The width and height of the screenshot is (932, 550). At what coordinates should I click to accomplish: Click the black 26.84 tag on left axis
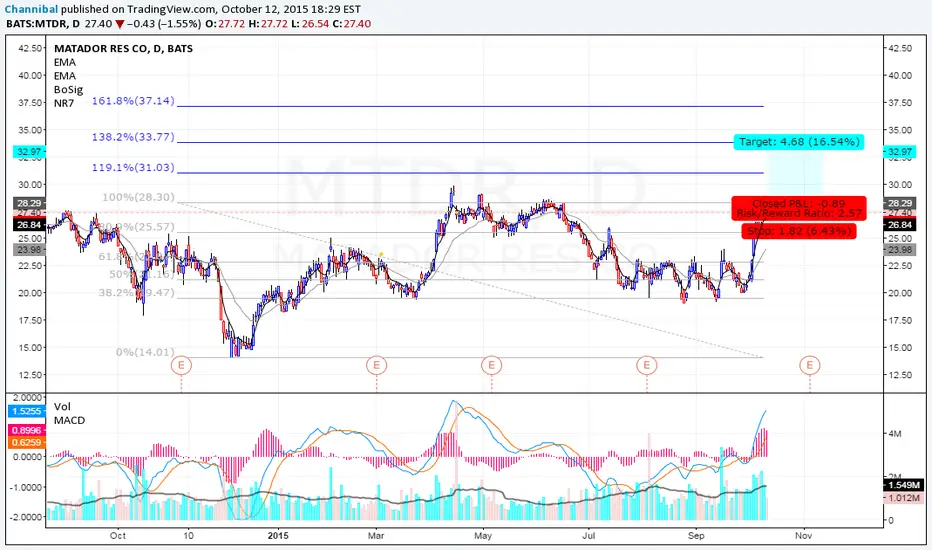point(29,225)
